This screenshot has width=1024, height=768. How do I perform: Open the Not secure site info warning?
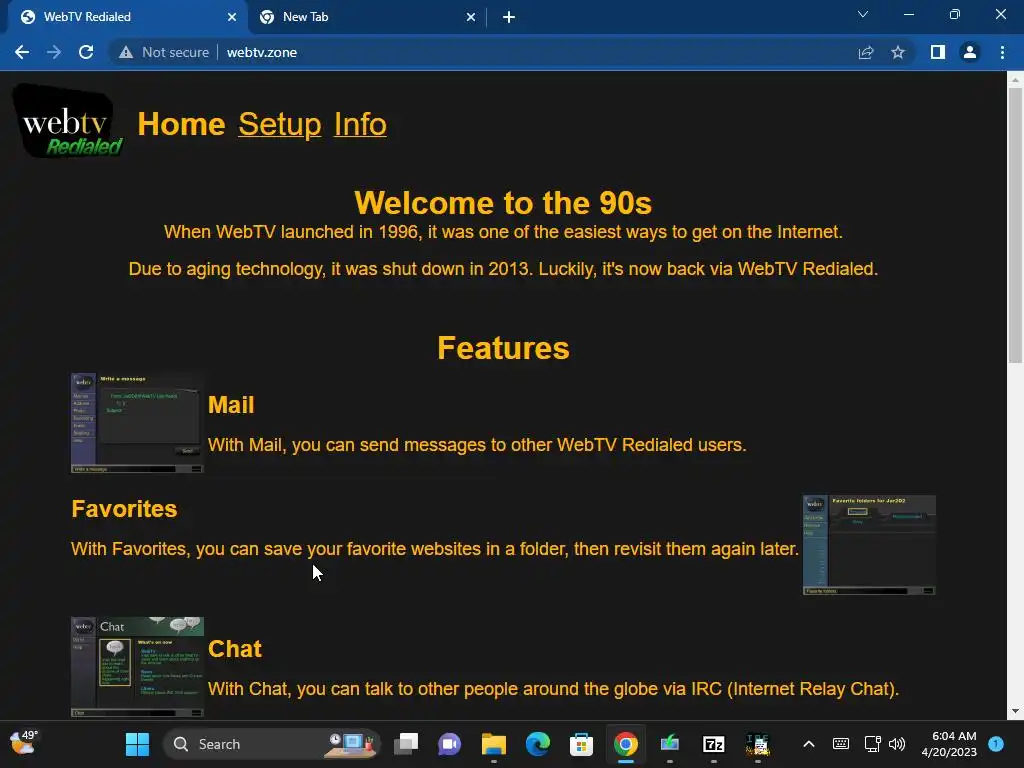164,52
